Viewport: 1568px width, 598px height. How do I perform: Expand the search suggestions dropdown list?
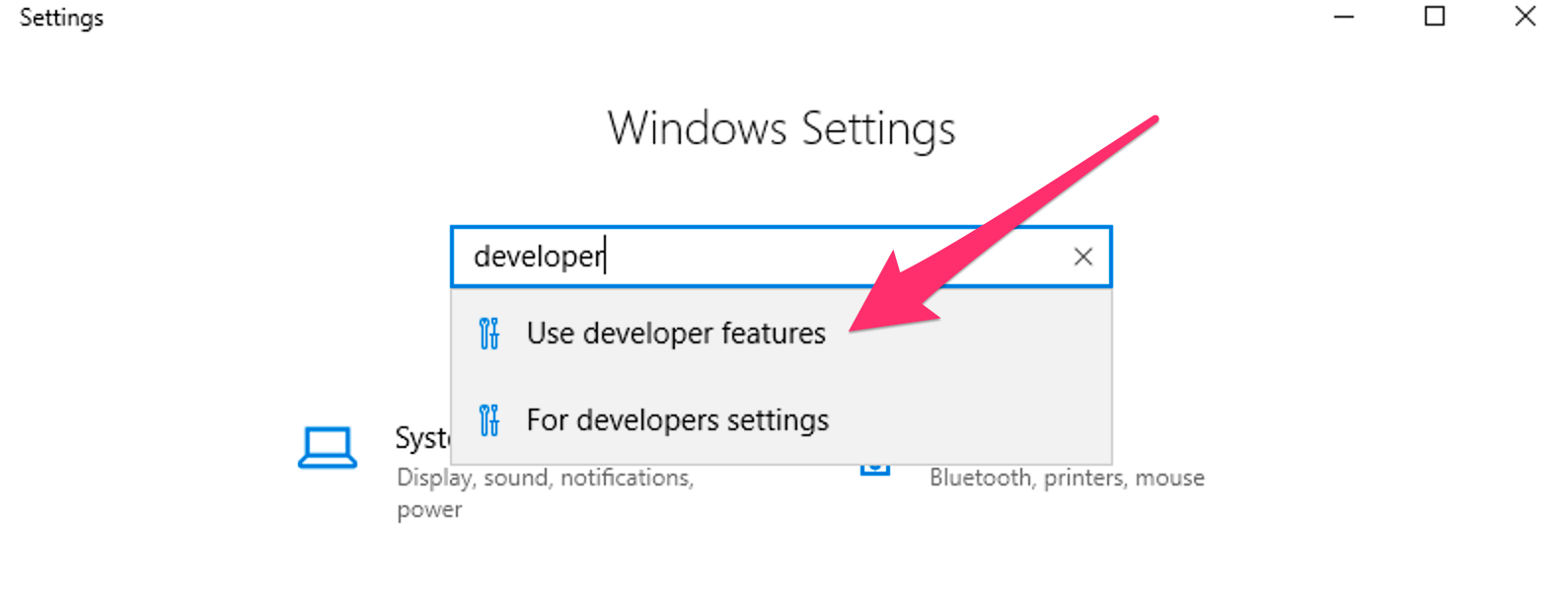click(780, 375)
